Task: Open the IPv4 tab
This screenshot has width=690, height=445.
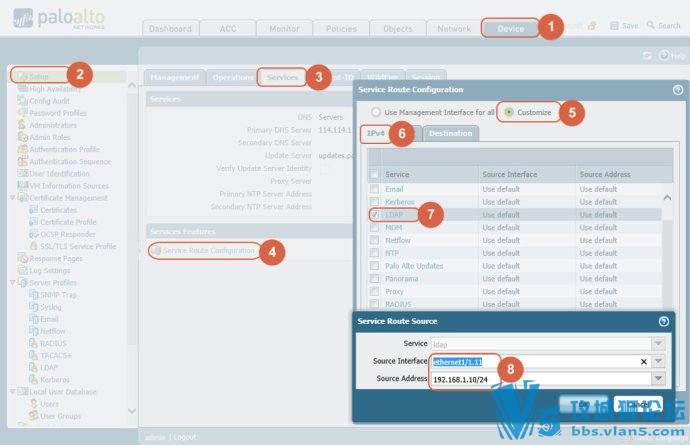Action: click(376, 133)
